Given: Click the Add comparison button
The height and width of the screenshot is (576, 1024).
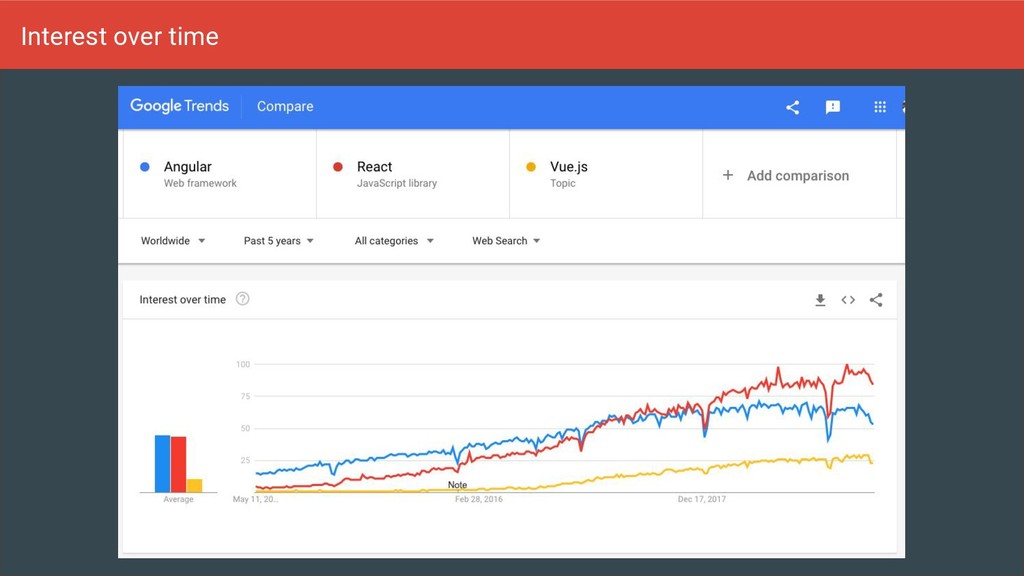Looking at the screenshot, I should click(x=797, y=175).
